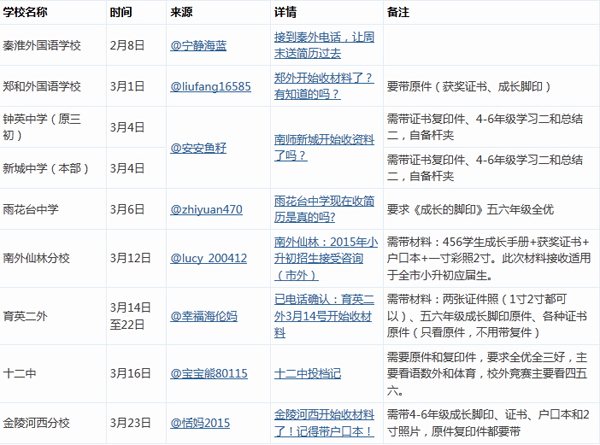Viewport: 600px width, 445px height.
Task: Open link 南师新城开始收资料了吗？
Action: tap(324, 148)
